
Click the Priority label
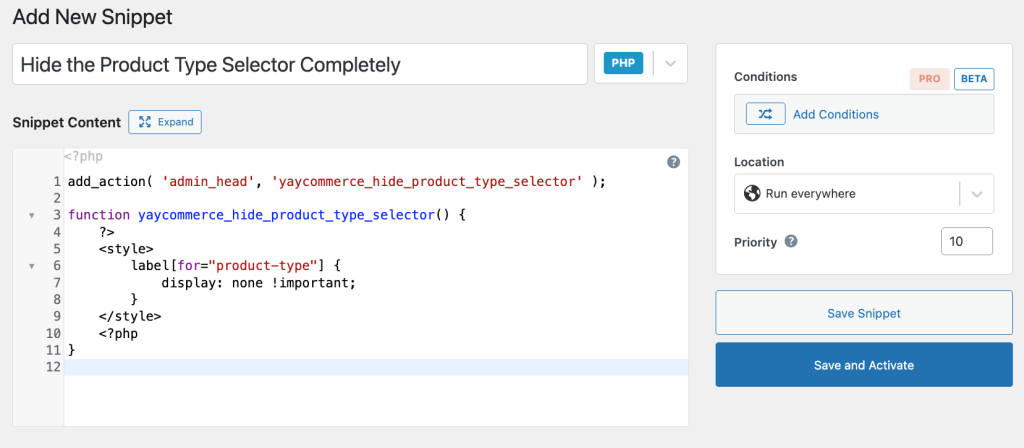pos(756,242)
